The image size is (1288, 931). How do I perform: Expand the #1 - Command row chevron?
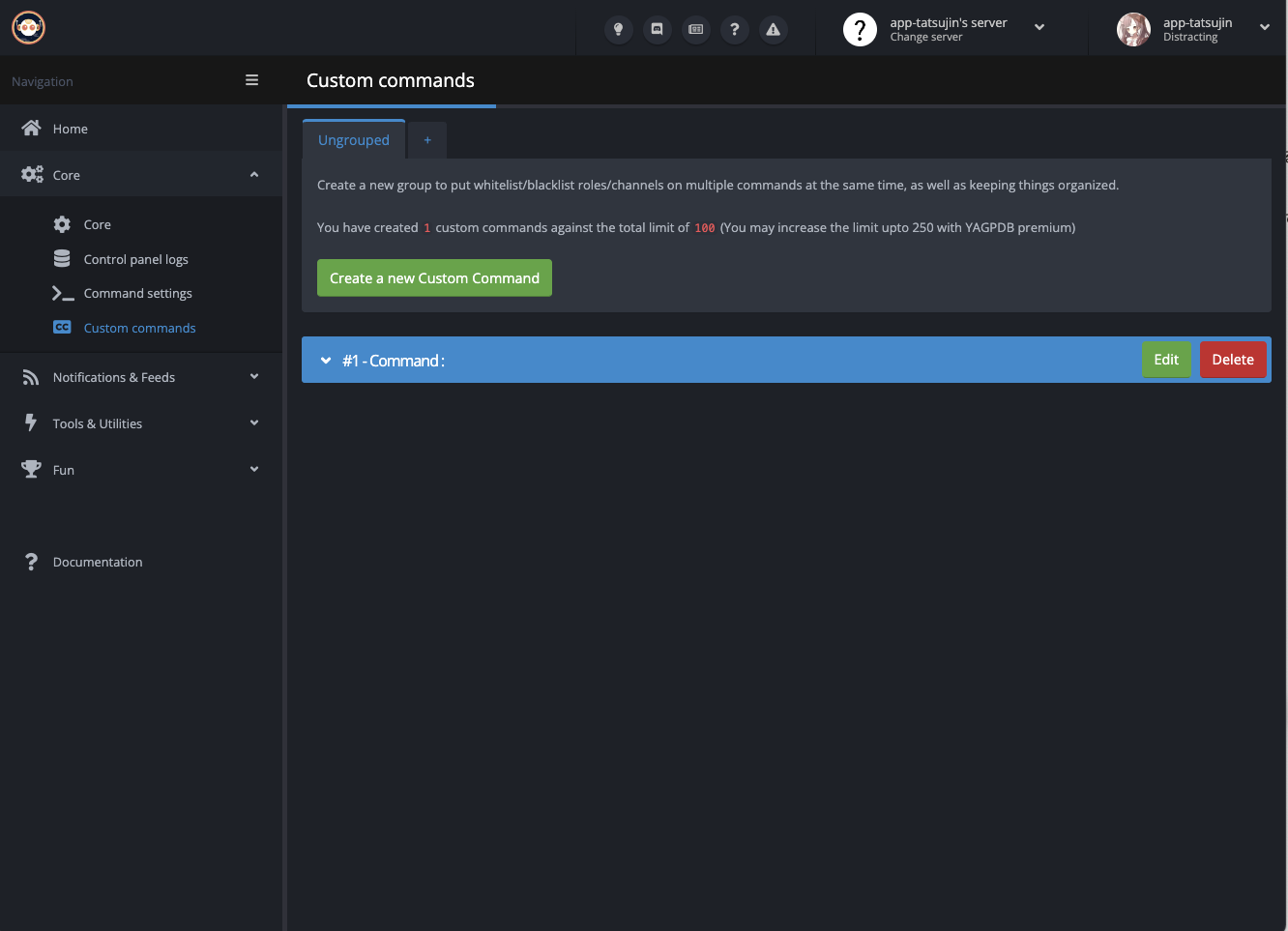pos(326,361)
